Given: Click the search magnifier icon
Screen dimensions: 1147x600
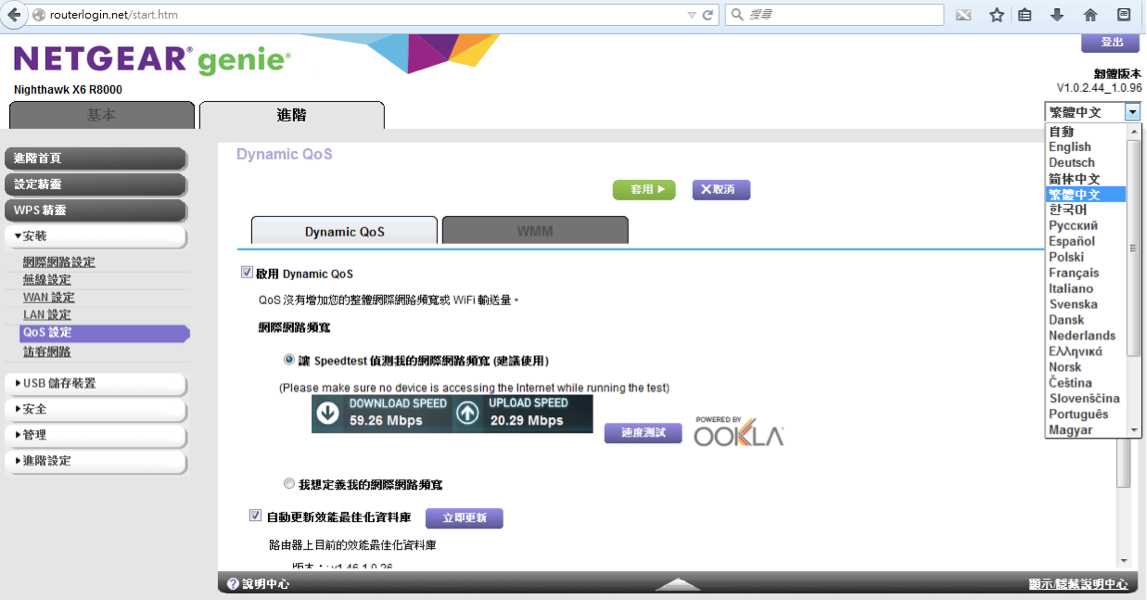Looking at the screenshot, I should [737, 15].
